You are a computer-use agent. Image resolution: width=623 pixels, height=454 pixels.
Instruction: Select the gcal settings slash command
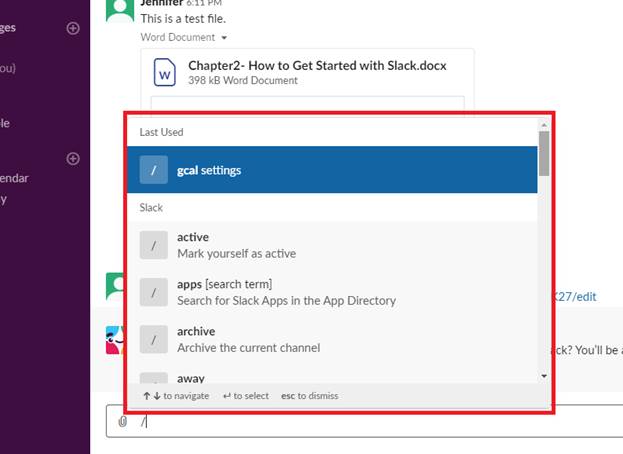click(332, 170)
